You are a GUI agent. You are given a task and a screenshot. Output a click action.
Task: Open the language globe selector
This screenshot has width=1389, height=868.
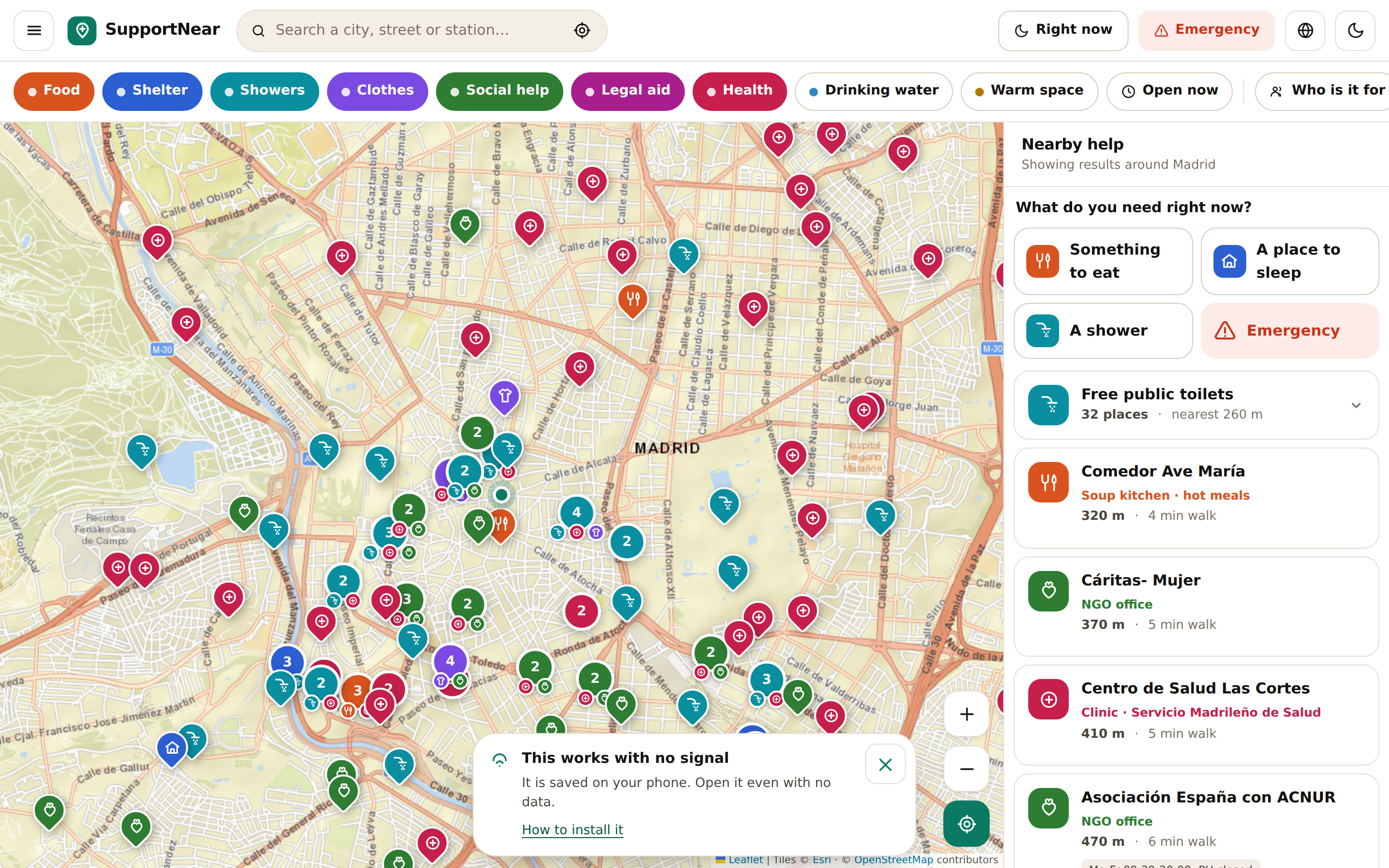tap(1305, 30)
